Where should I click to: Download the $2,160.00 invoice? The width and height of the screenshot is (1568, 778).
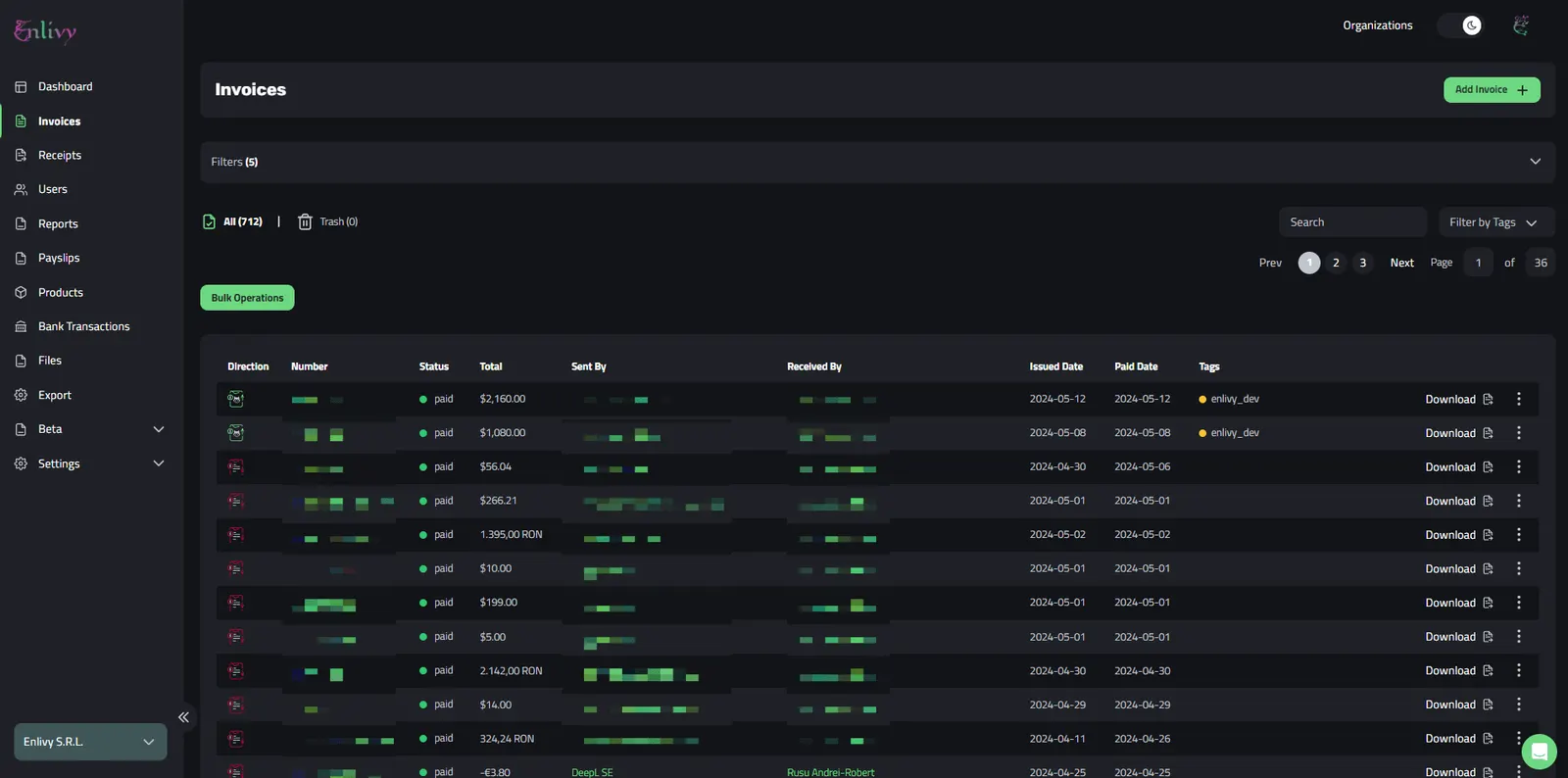pyautogui.click(x=1458, y=400)
